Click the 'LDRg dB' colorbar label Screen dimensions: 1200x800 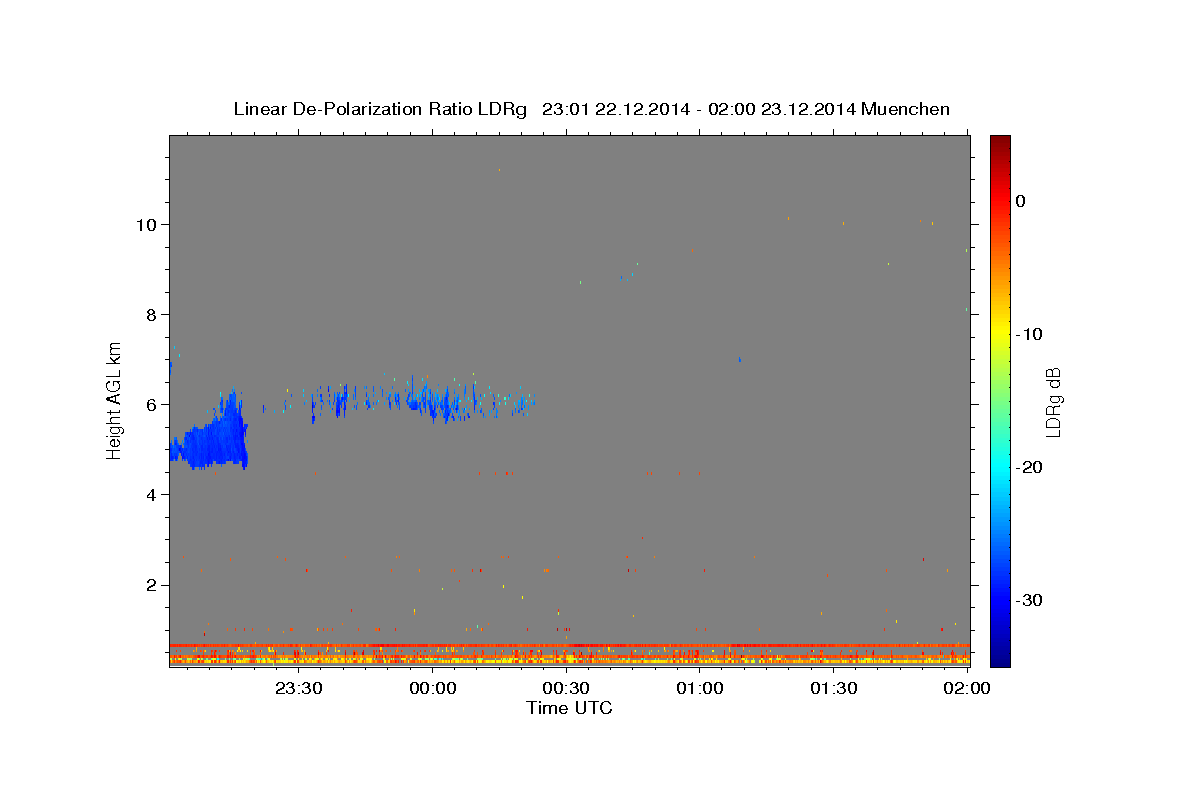(x=1053, y=402)
